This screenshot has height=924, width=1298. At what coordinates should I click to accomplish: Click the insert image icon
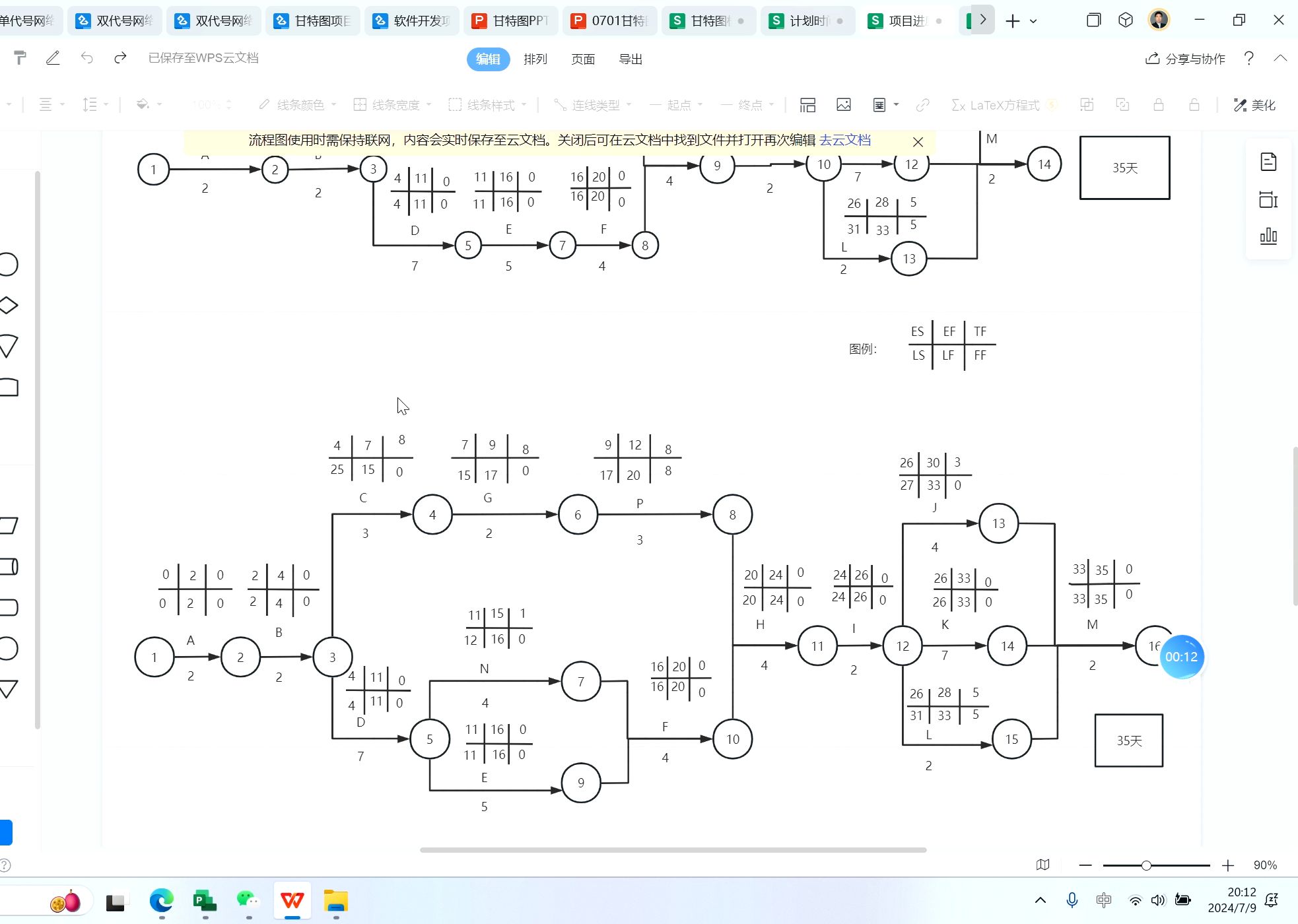[843, 105]
